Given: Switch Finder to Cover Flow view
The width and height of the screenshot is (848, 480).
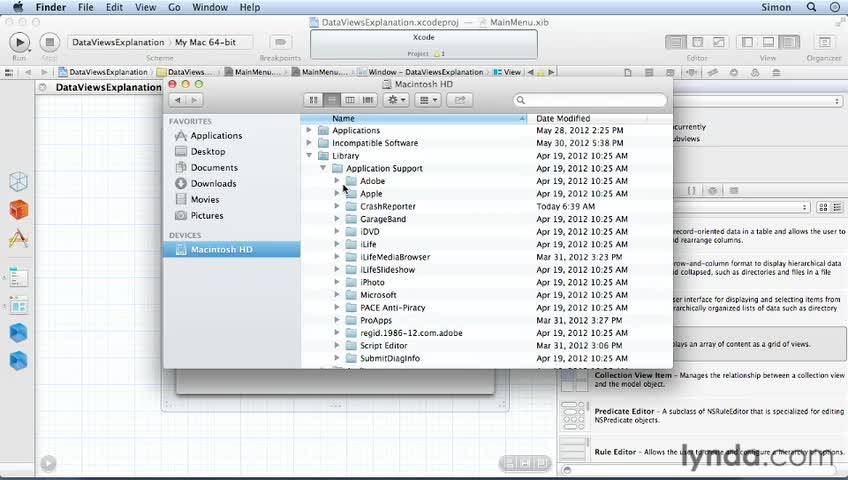Looking at the screenshot, I should (368, 100).
